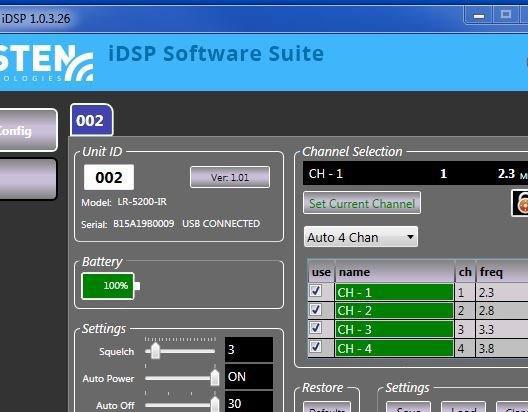Click the USB CONNECTED status text
Viewport: 528px width, 412px height.
coord(221,224)
